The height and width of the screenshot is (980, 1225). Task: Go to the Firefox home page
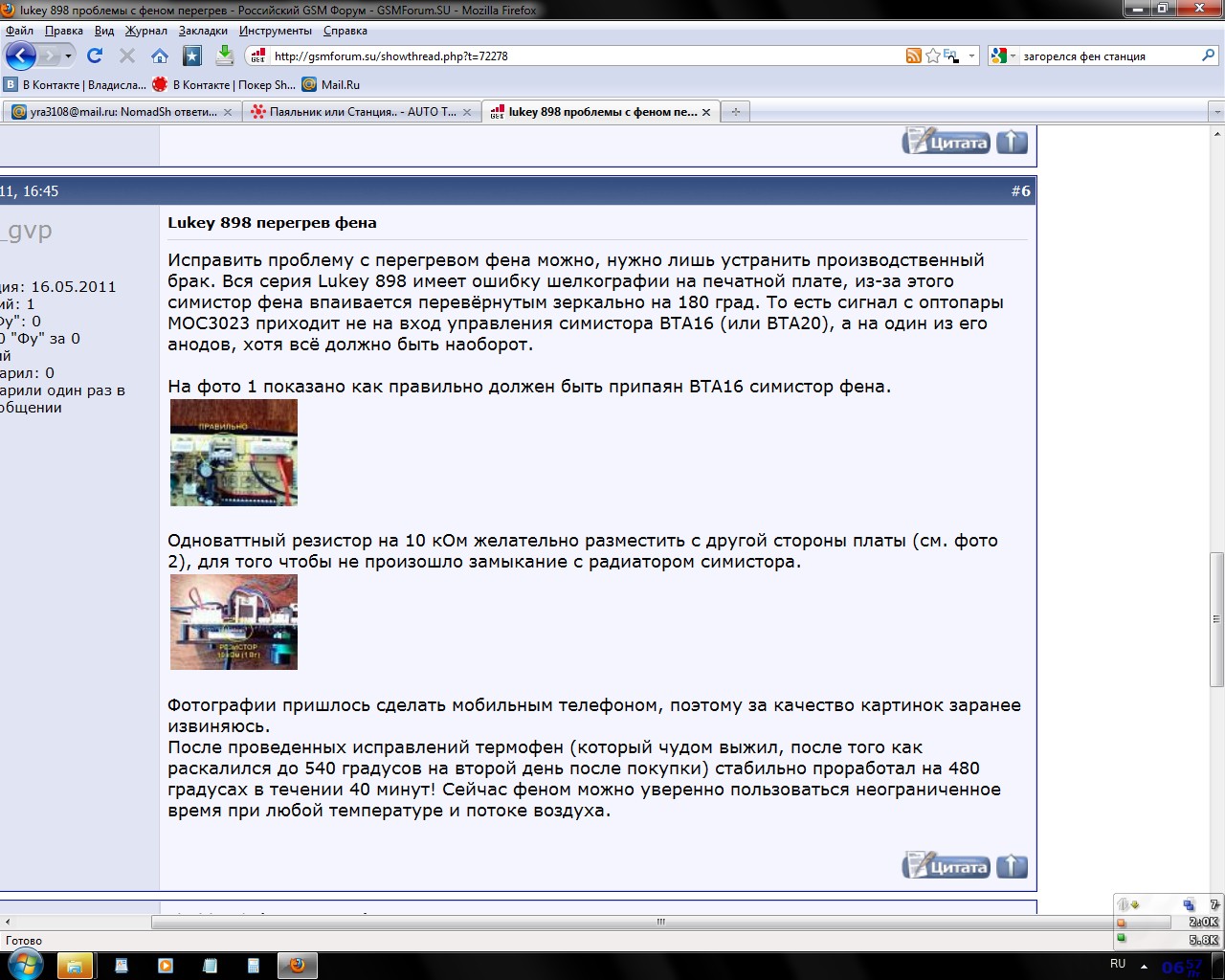[x=160, y=56]
